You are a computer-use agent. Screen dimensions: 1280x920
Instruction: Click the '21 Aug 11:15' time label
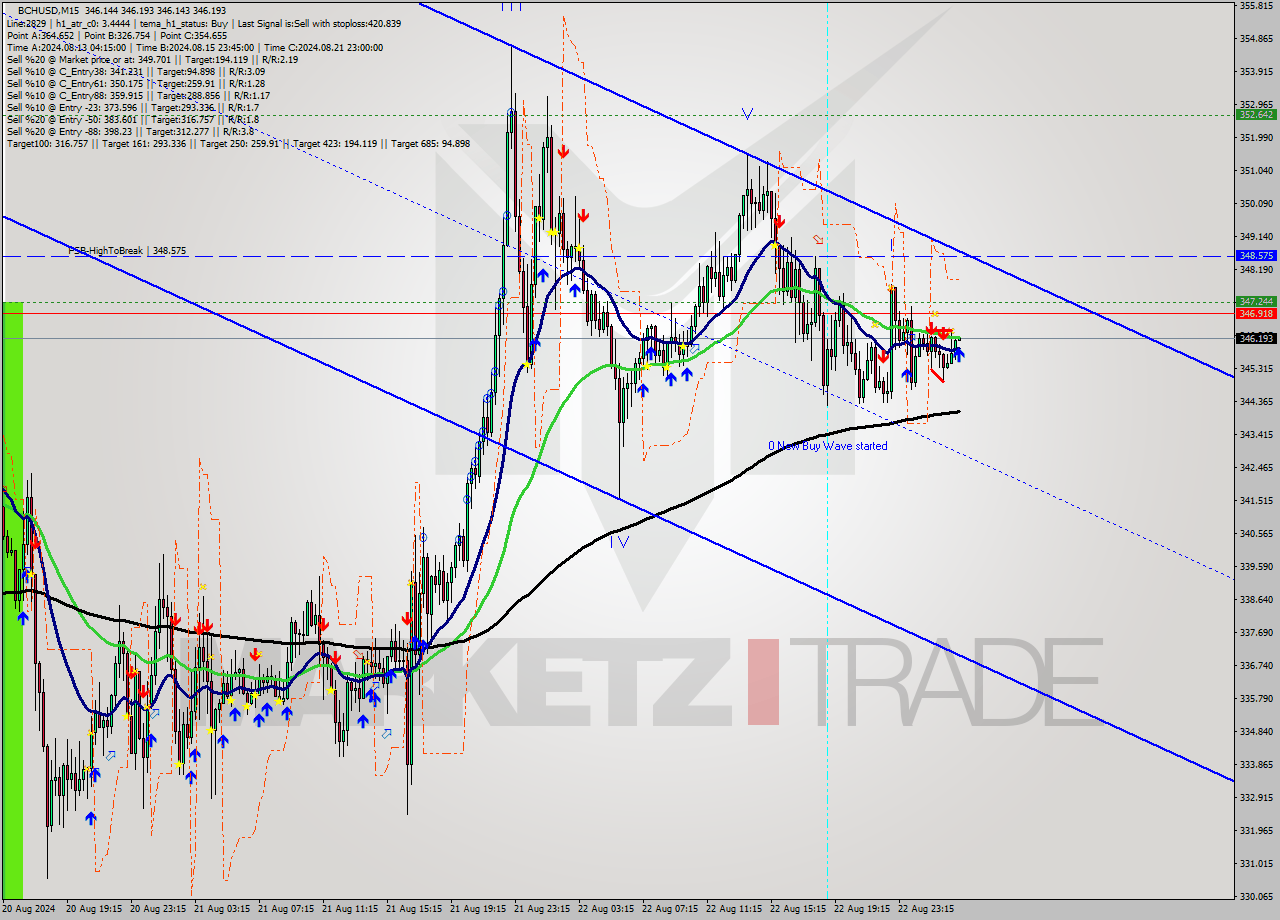pyautogui.click(x=350, y=909)
